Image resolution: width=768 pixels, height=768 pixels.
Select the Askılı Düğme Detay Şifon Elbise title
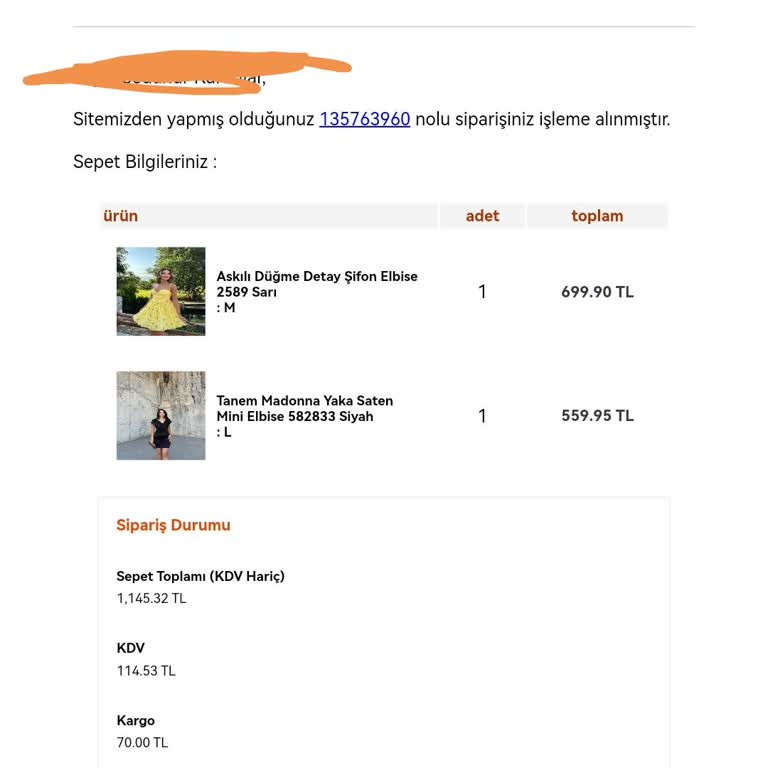click(x=317, y=276)
